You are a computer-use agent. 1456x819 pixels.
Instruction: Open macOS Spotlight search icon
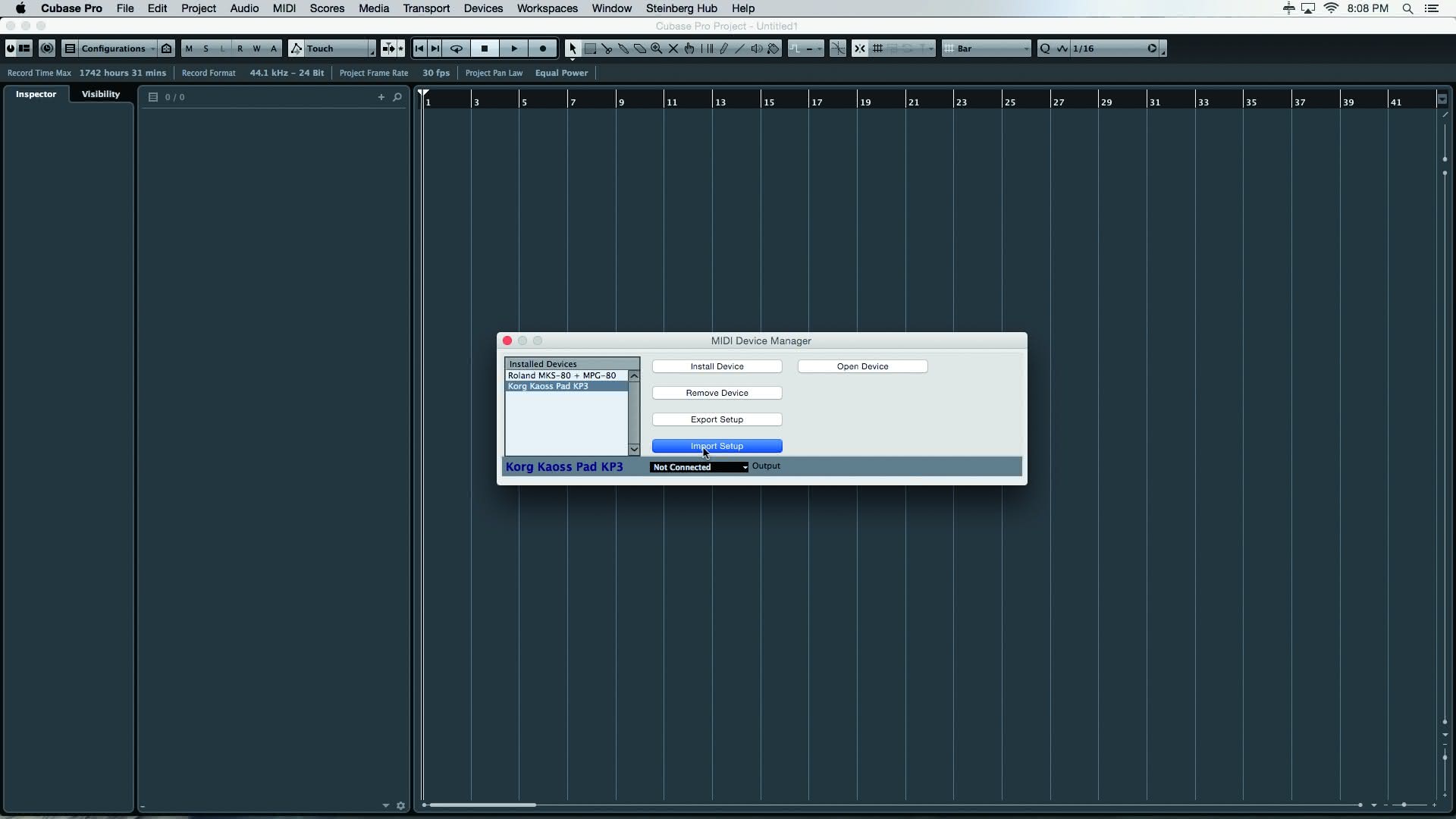(x=1407, y=8)
